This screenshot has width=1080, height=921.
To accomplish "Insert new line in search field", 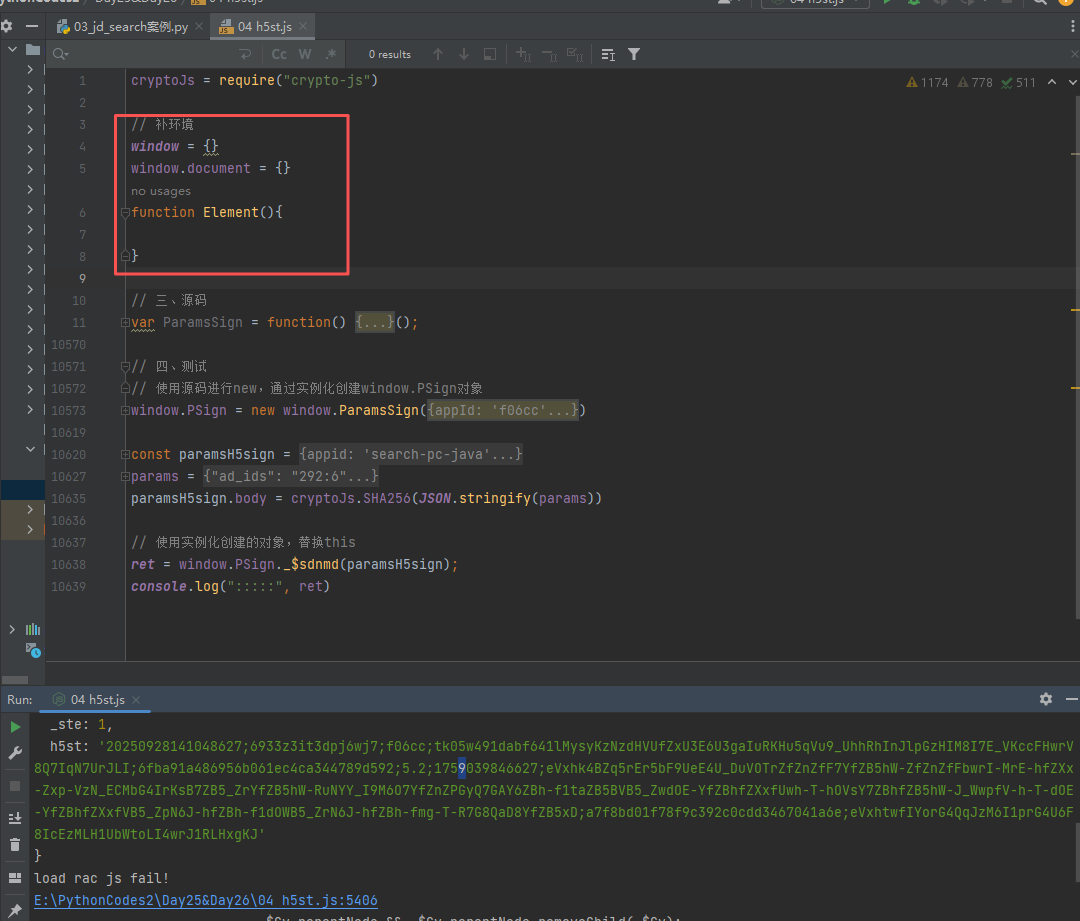I will click(245, 54).
